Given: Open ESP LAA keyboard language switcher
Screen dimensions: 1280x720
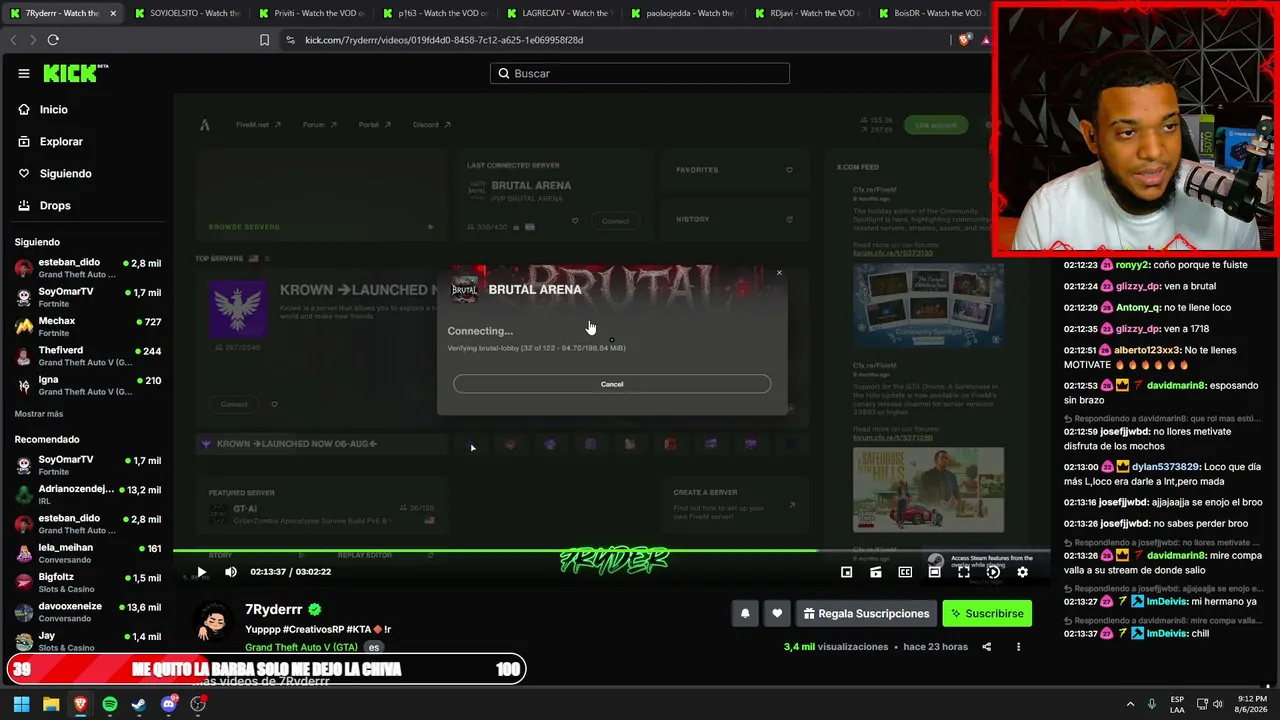Looking at the screenshot, I should click(x=1178, y=704).
